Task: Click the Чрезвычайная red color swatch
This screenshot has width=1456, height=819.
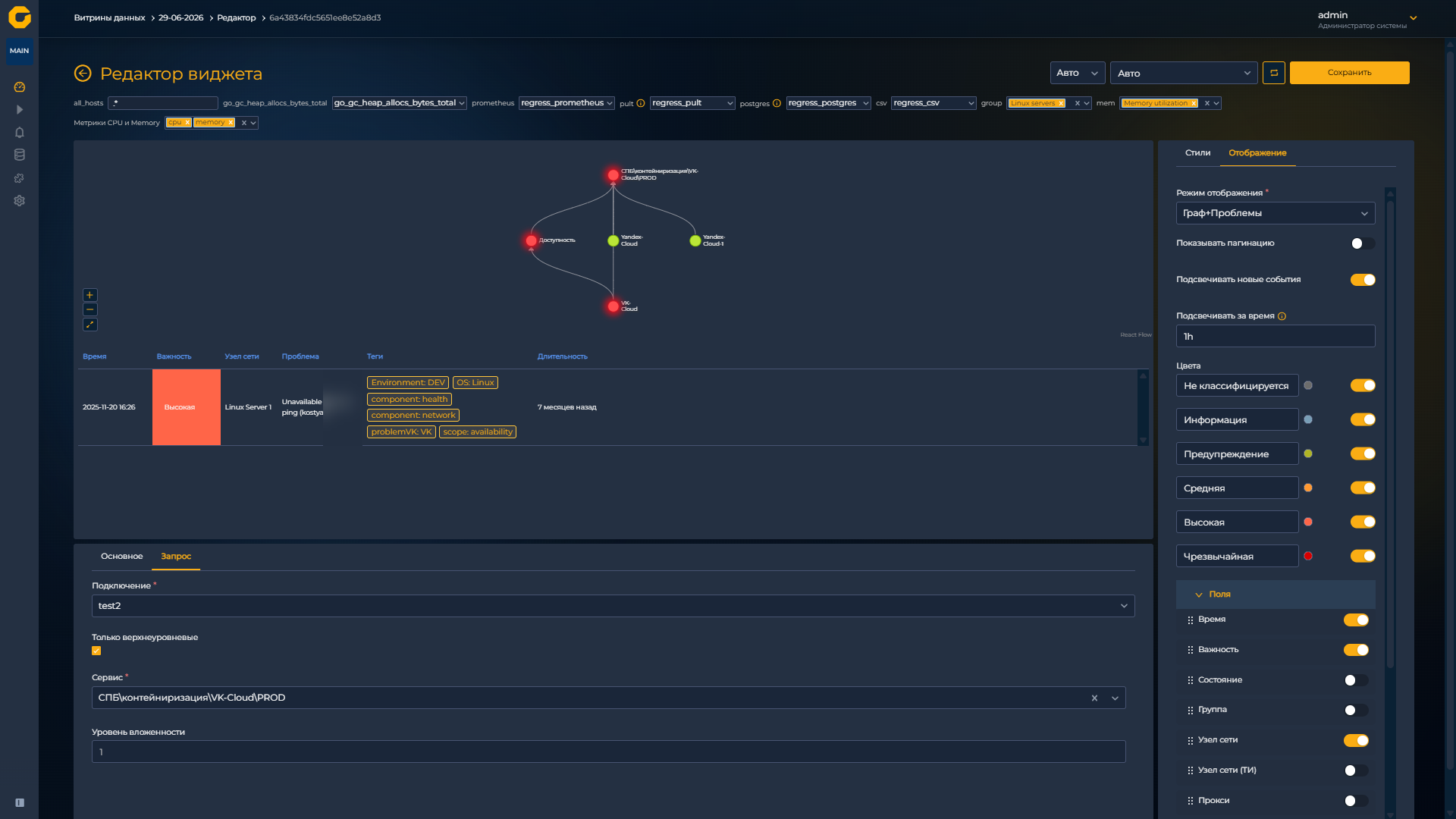Action: pyautogui.click(x=1308, y=556)
